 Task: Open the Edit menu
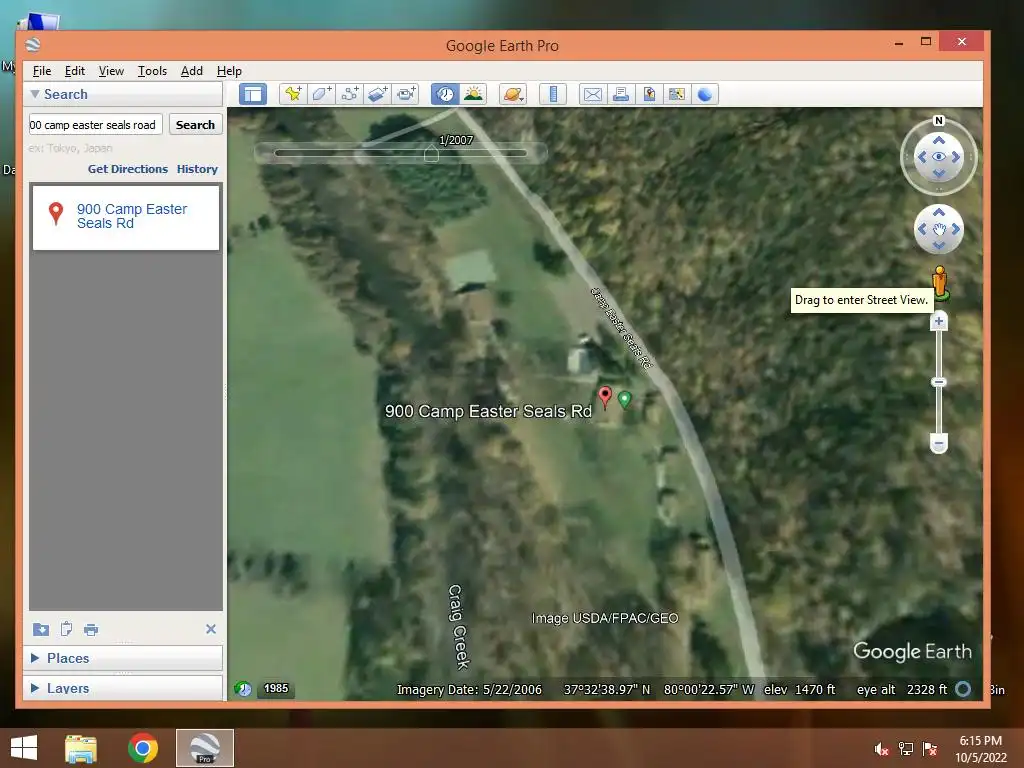(x=74, y=71)
